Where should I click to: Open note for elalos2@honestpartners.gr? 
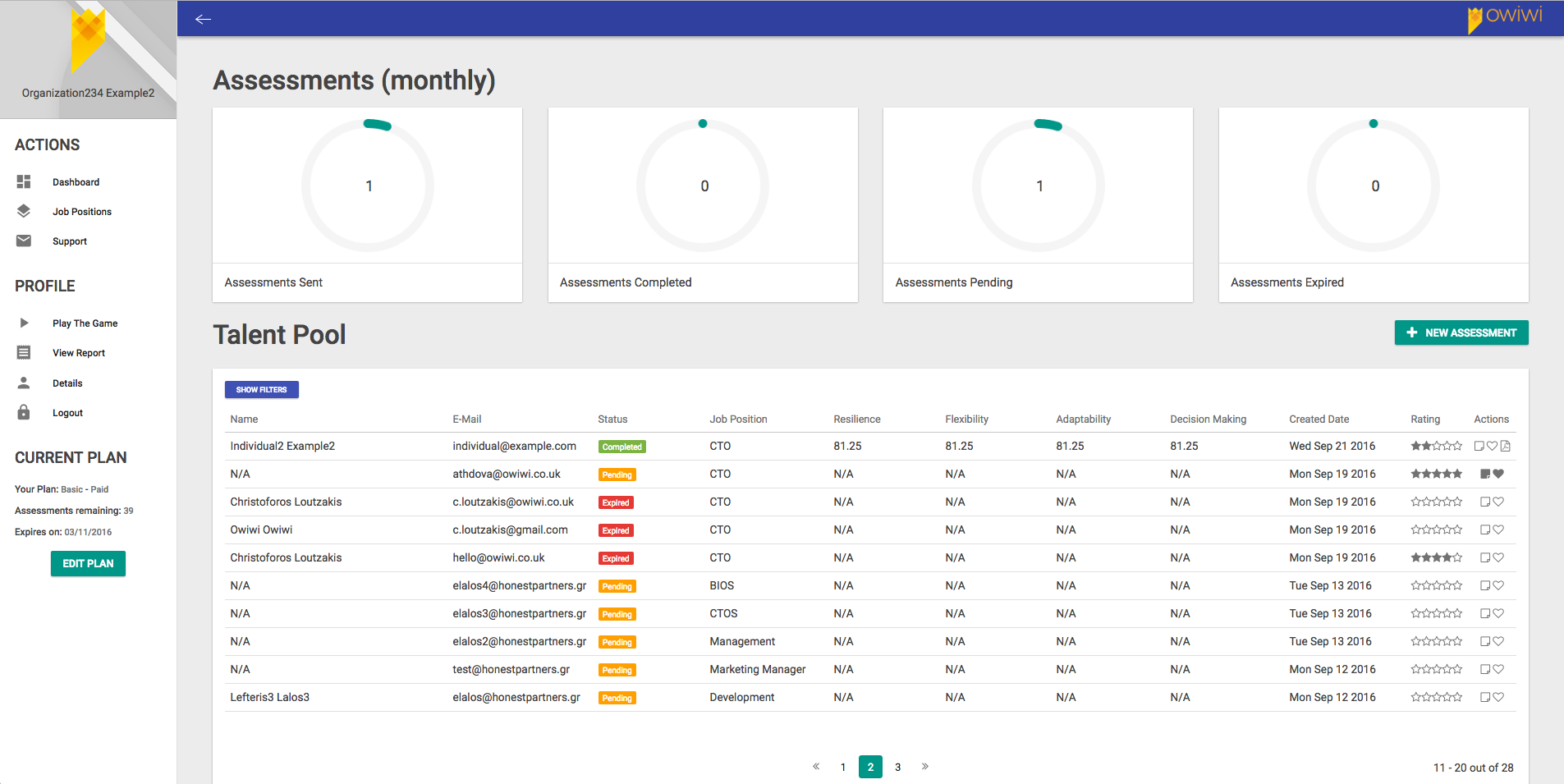(x=1485, y=641)
